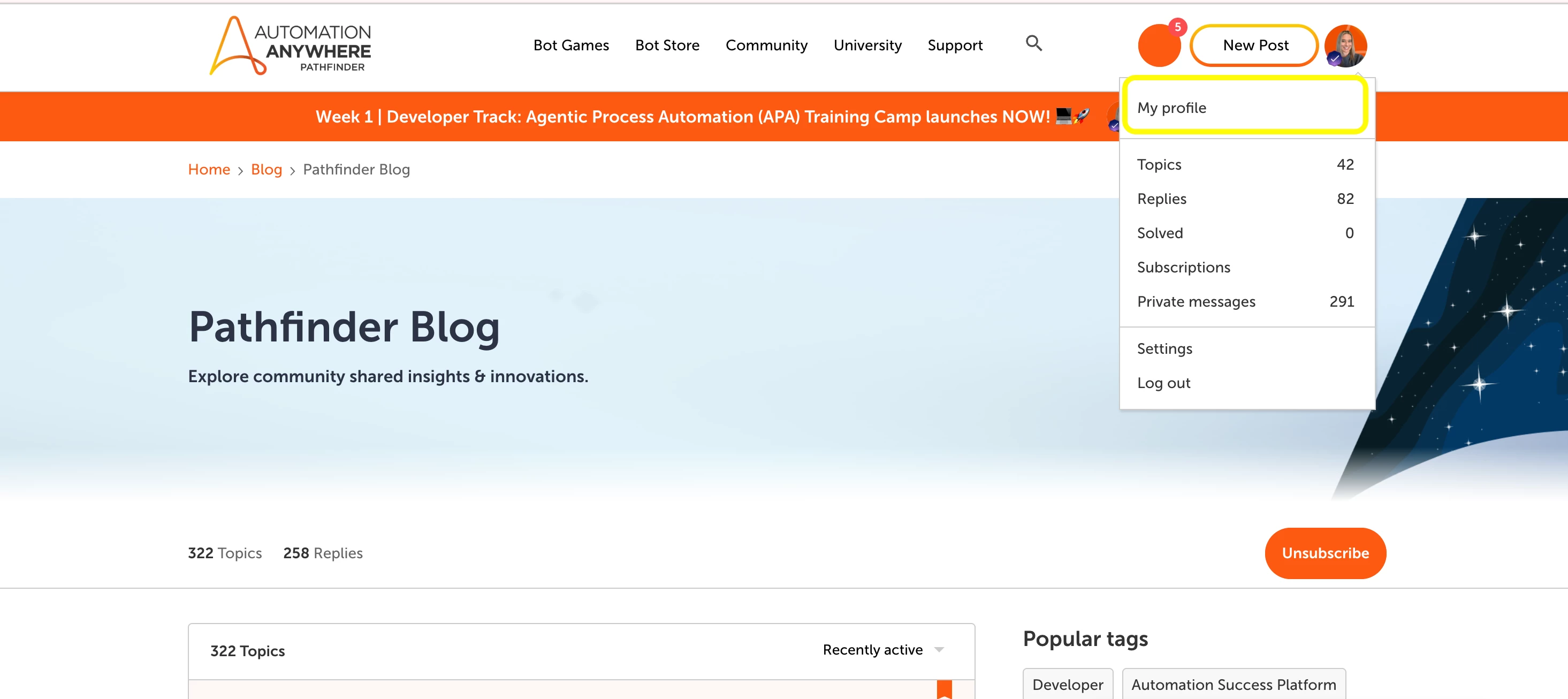Image resolution: width=1568 pixels, height=699 pixels.
Task: Click the dropdown arrow beside Recently active
Action: tap(939, 650)
